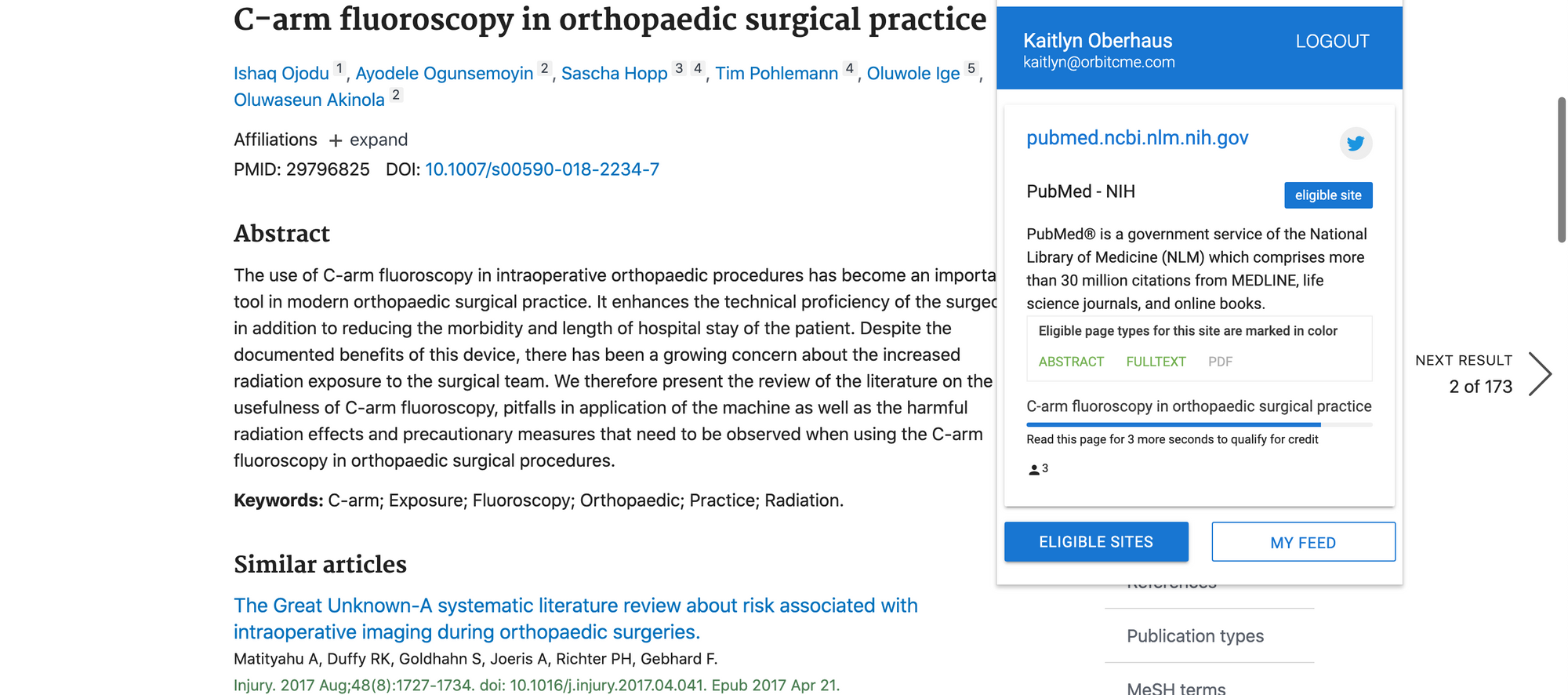
Task: Open MY FEED
Action: point(1303,541)
